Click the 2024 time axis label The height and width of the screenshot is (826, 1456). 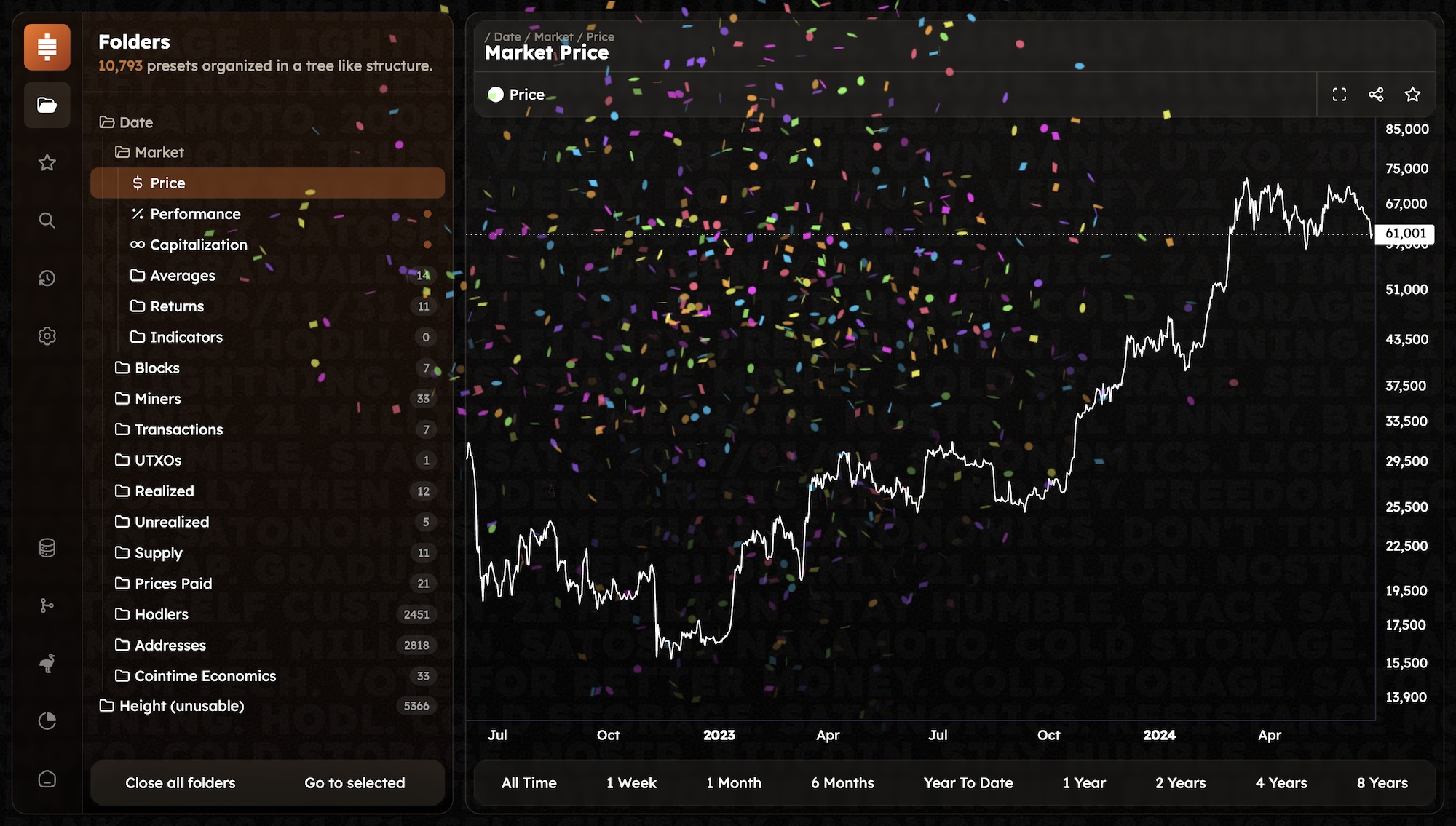coord(1159,735)
